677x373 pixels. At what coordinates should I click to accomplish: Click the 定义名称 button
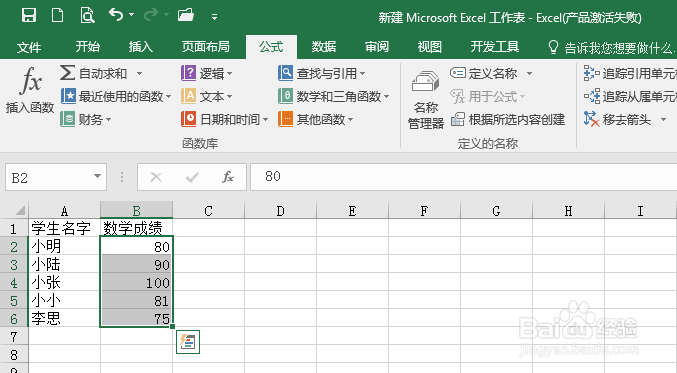click(484, 73)
